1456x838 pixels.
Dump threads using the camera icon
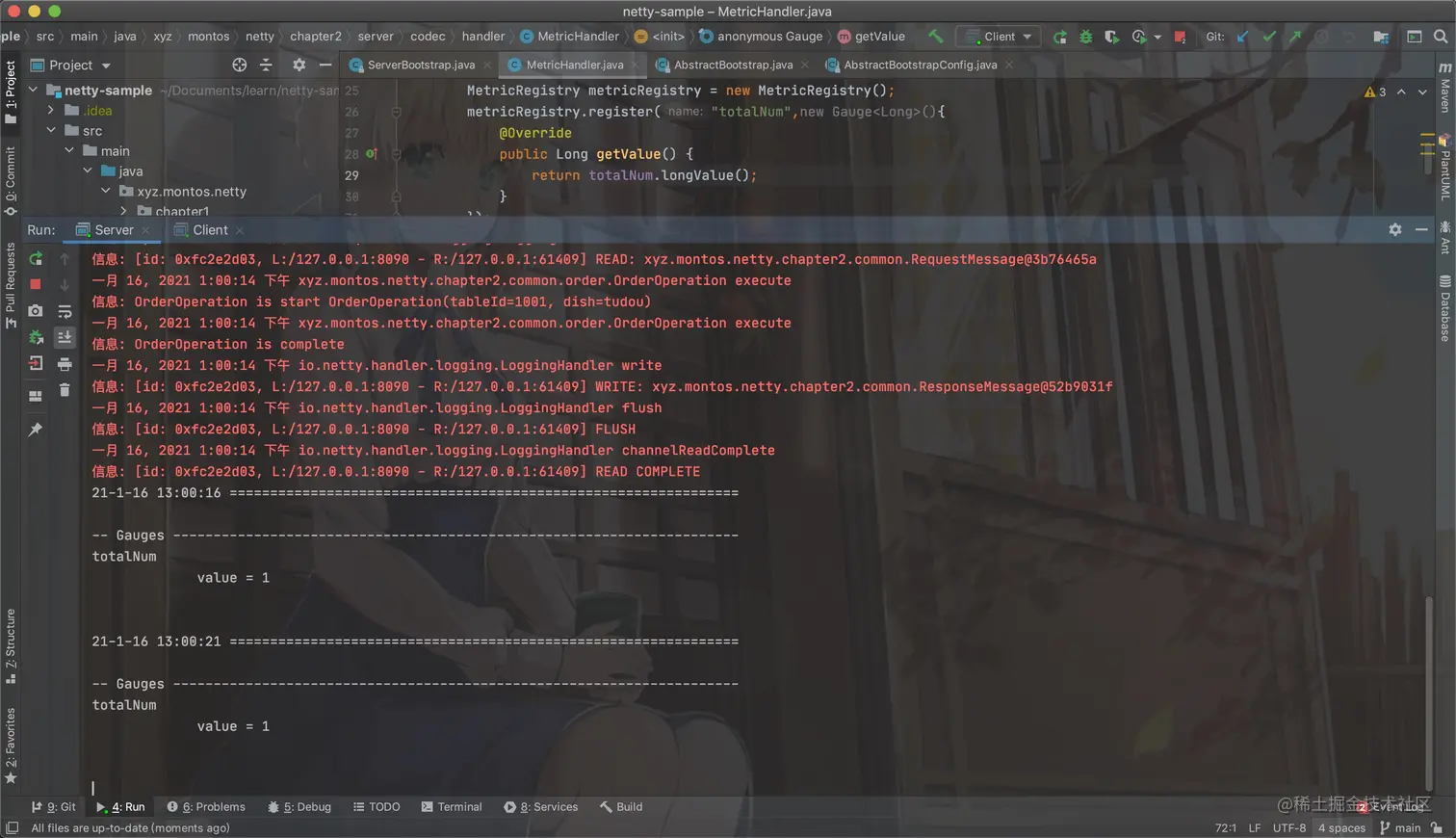click(36, 310)
